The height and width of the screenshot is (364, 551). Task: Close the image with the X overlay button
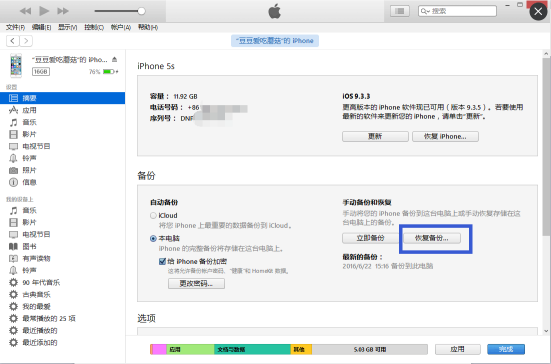(x=538, y=12)
